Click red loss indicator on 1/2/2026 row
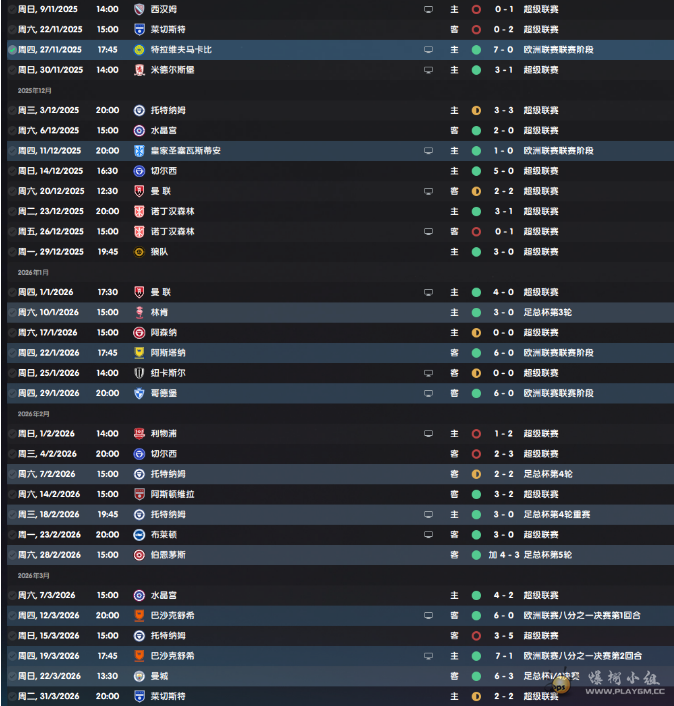674x706 pixels. [x=476, y=434]
